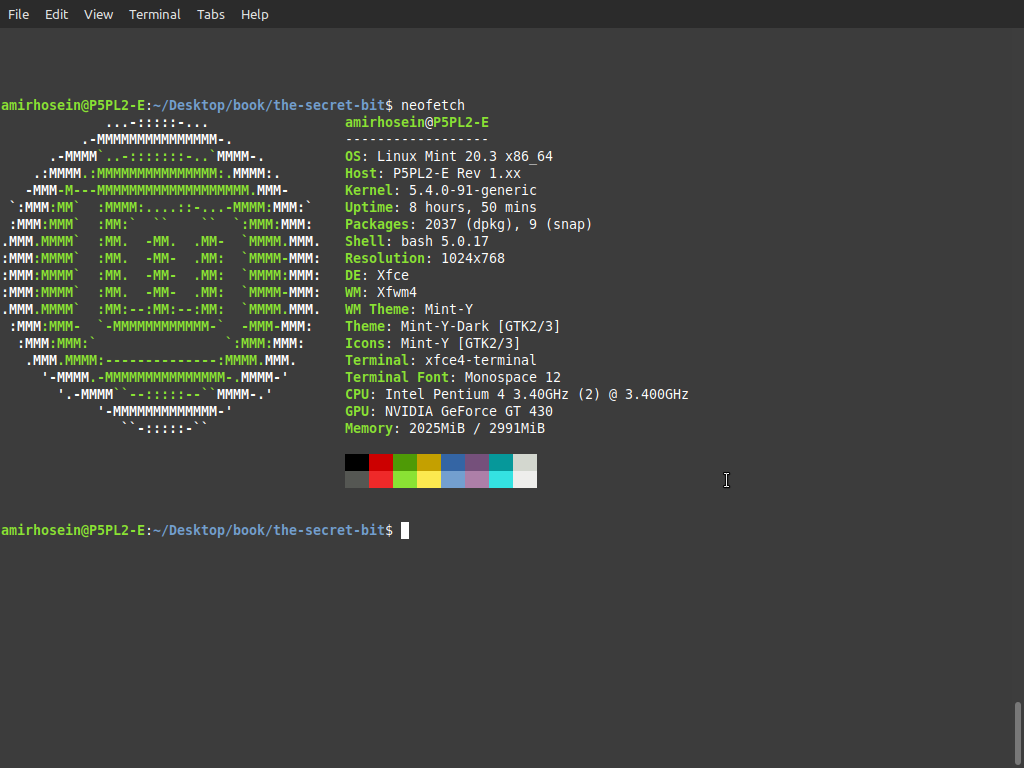Click the 'Resolution: 1024x768' line
1024x768 pixels.
click(425, 259)
